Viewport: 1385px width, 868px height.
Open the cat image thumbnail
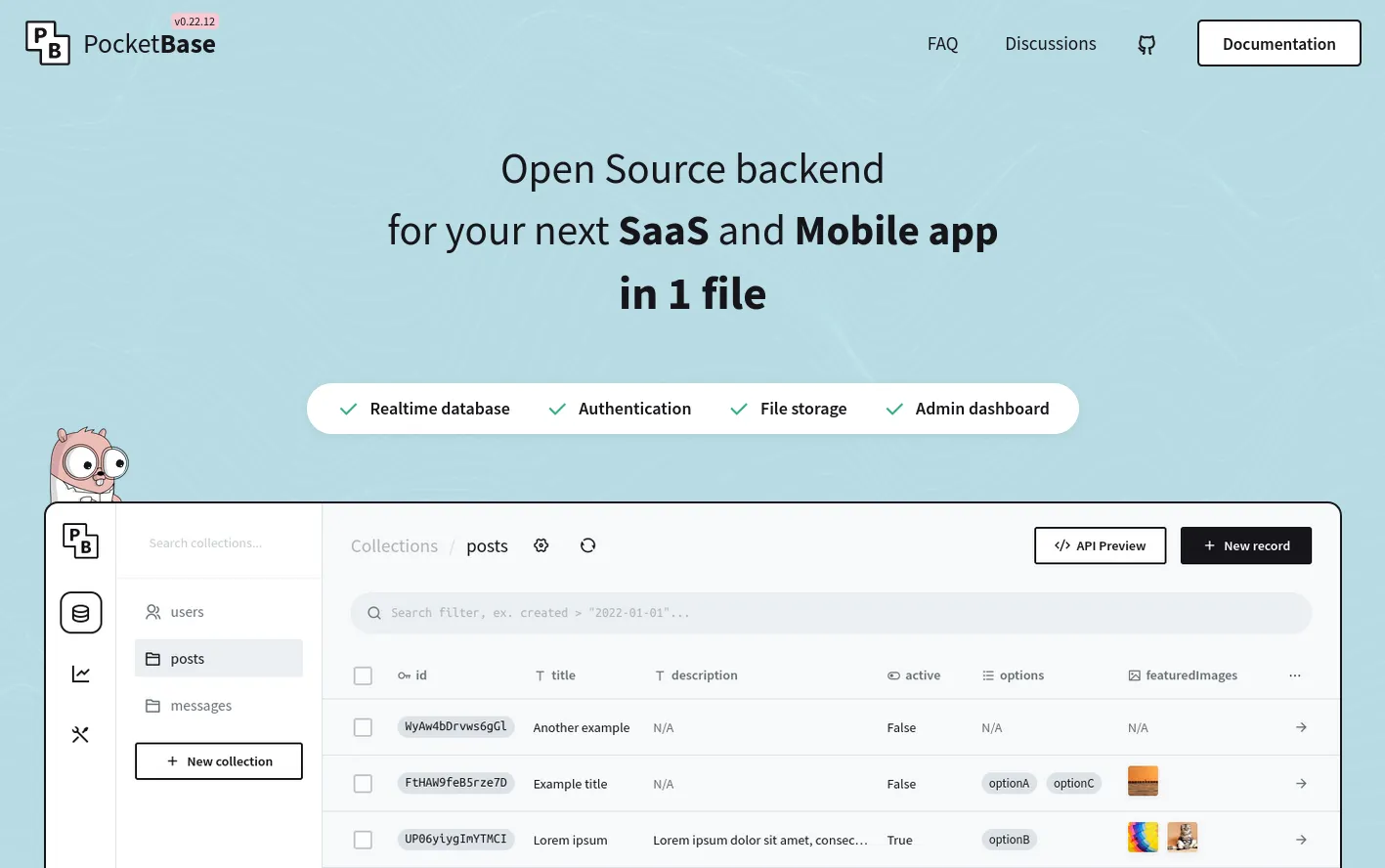point(1183,837)
